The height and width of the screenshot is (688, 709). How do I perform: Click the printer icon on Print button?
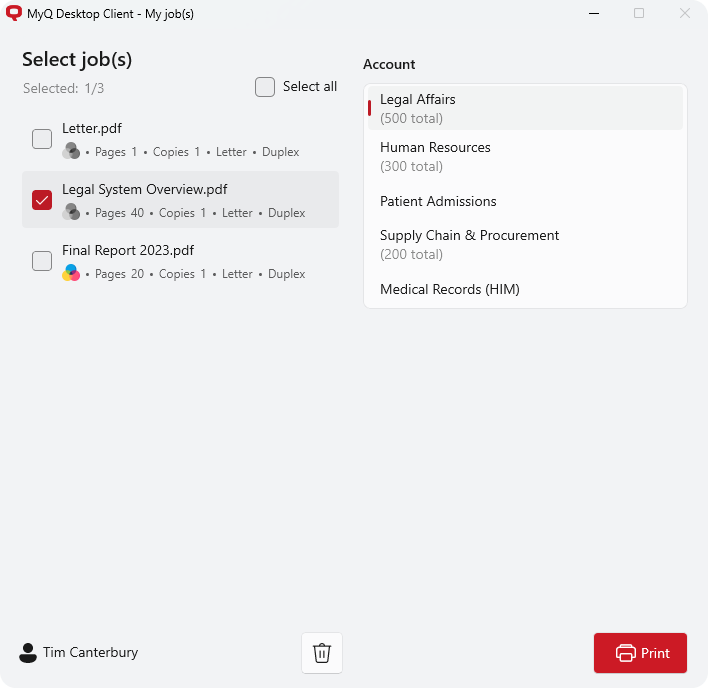[626, 653]
